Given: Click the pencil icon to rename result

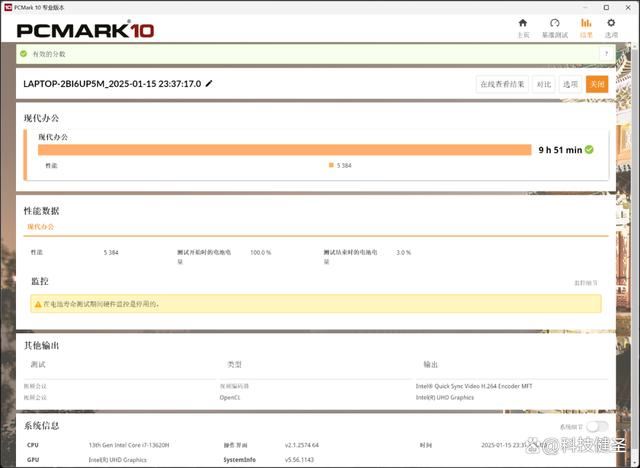Looking at the screenshot, I should coord(209,84).
